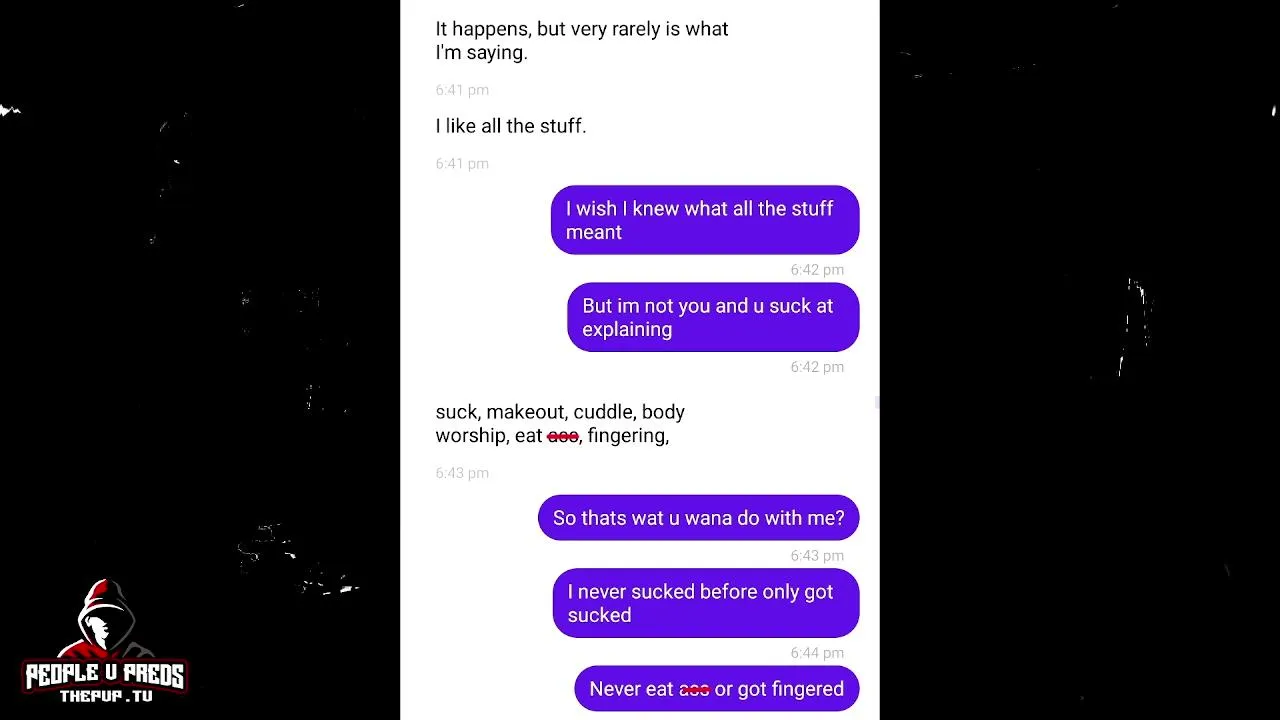Tap the 6:44 pm timestamp
1280x720 pixels.
point(817,653)
